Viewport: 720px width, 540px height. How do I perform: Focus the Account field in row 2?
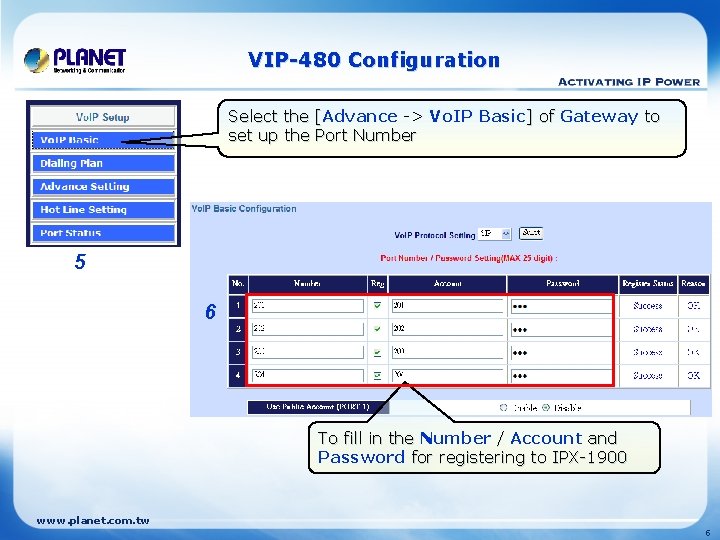coord(448,329)
